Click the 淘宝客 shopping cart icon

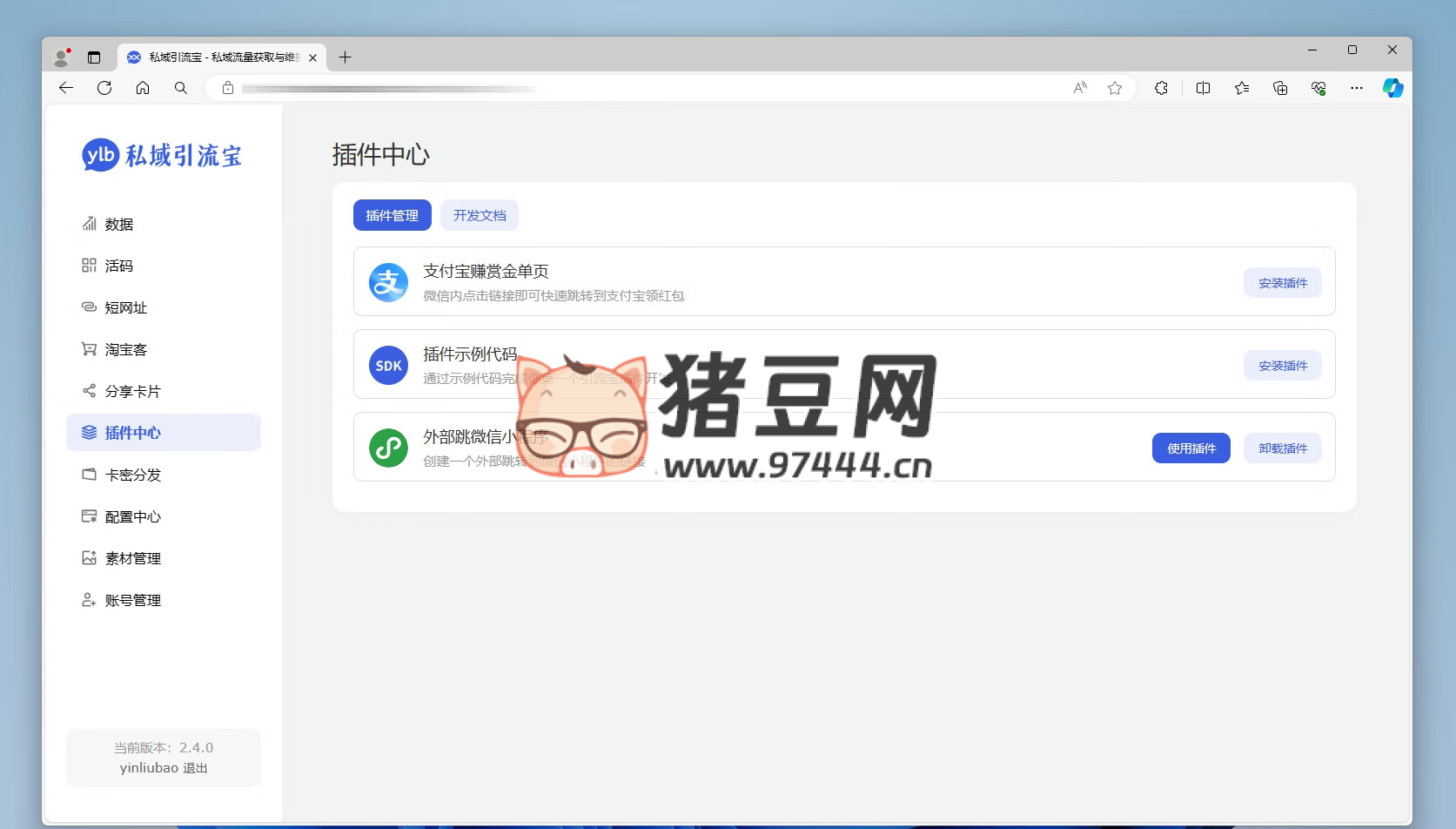click(x=89, y=349)
